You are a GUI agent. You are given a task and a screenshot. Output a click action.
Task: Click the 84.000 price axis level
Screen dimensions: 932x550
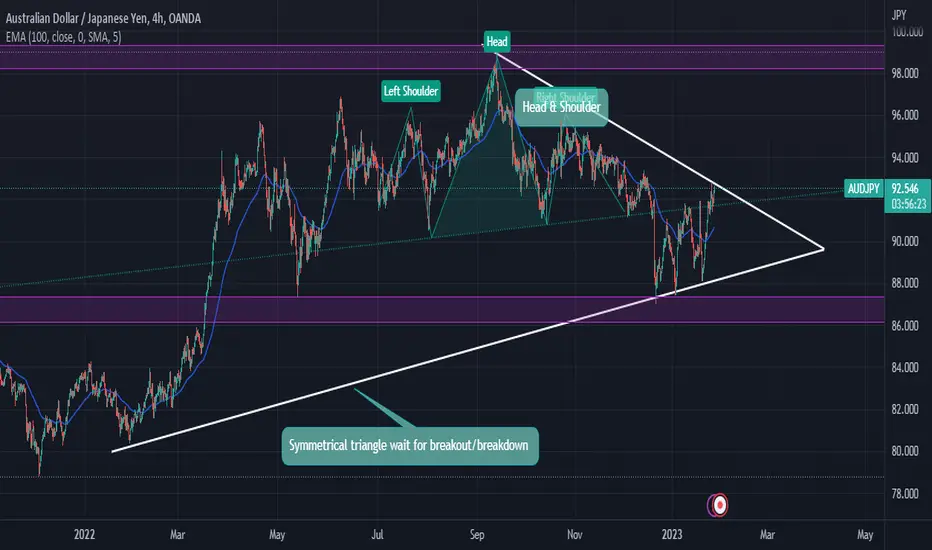click(x=905, y=367)
